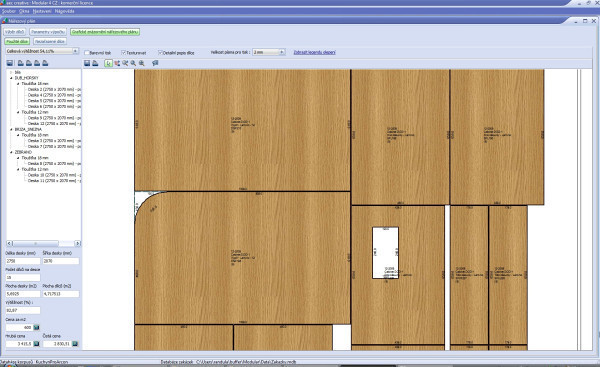Toggle the Detailní popis dílce checkbox
Screen dimensions: 600x367
pyautogui.click(x=160, y=52)
